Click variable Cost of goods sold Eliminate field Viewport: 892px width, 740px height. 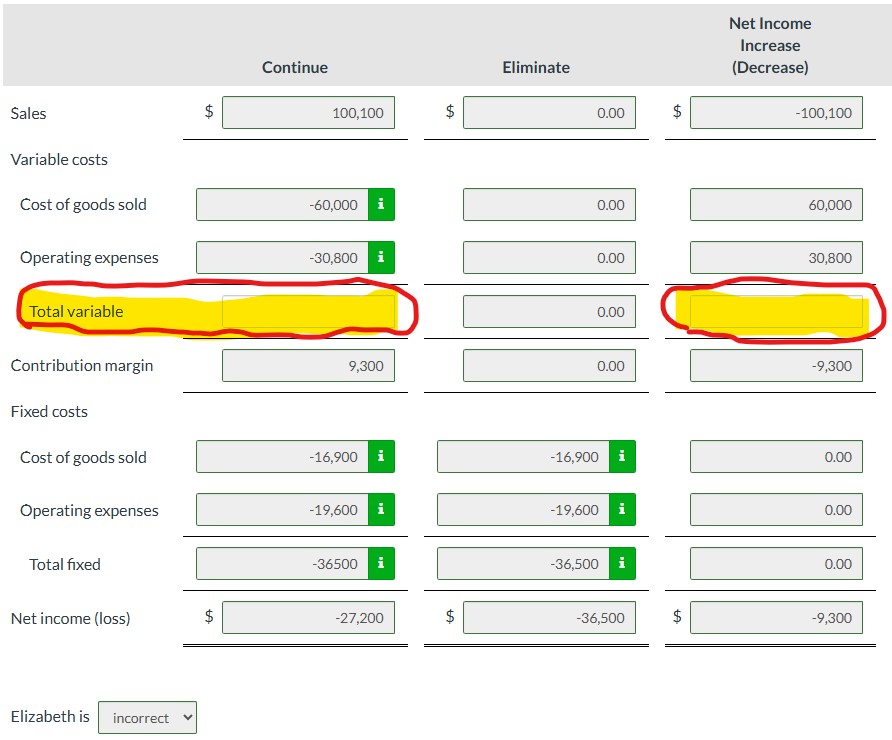[x=550, y=204]
